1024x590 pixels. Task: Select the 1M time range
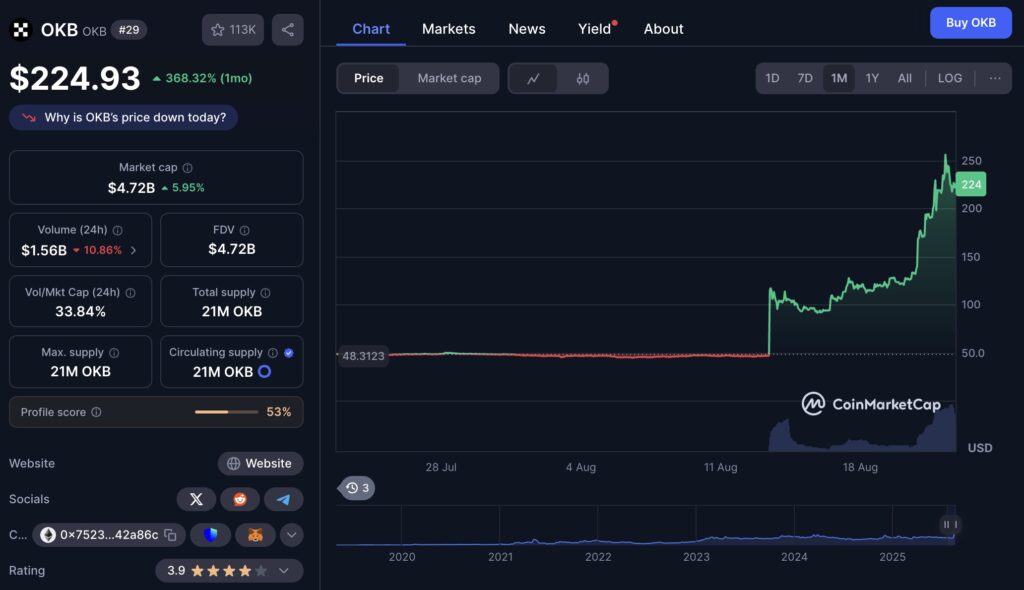(x=839, y=78)
